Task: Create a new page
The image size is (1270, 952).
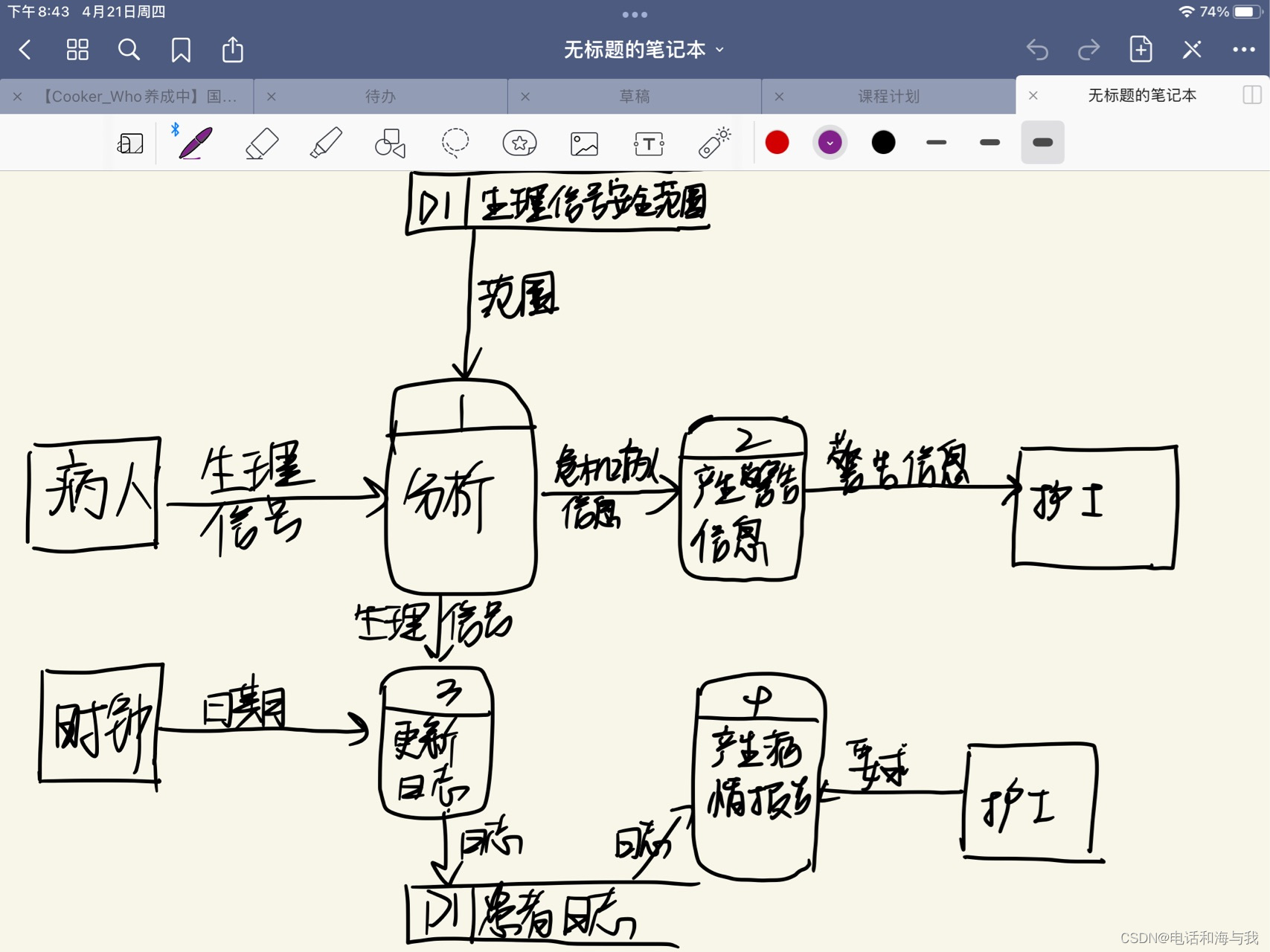Action: pyautogui.click(x=1141, y=49)
